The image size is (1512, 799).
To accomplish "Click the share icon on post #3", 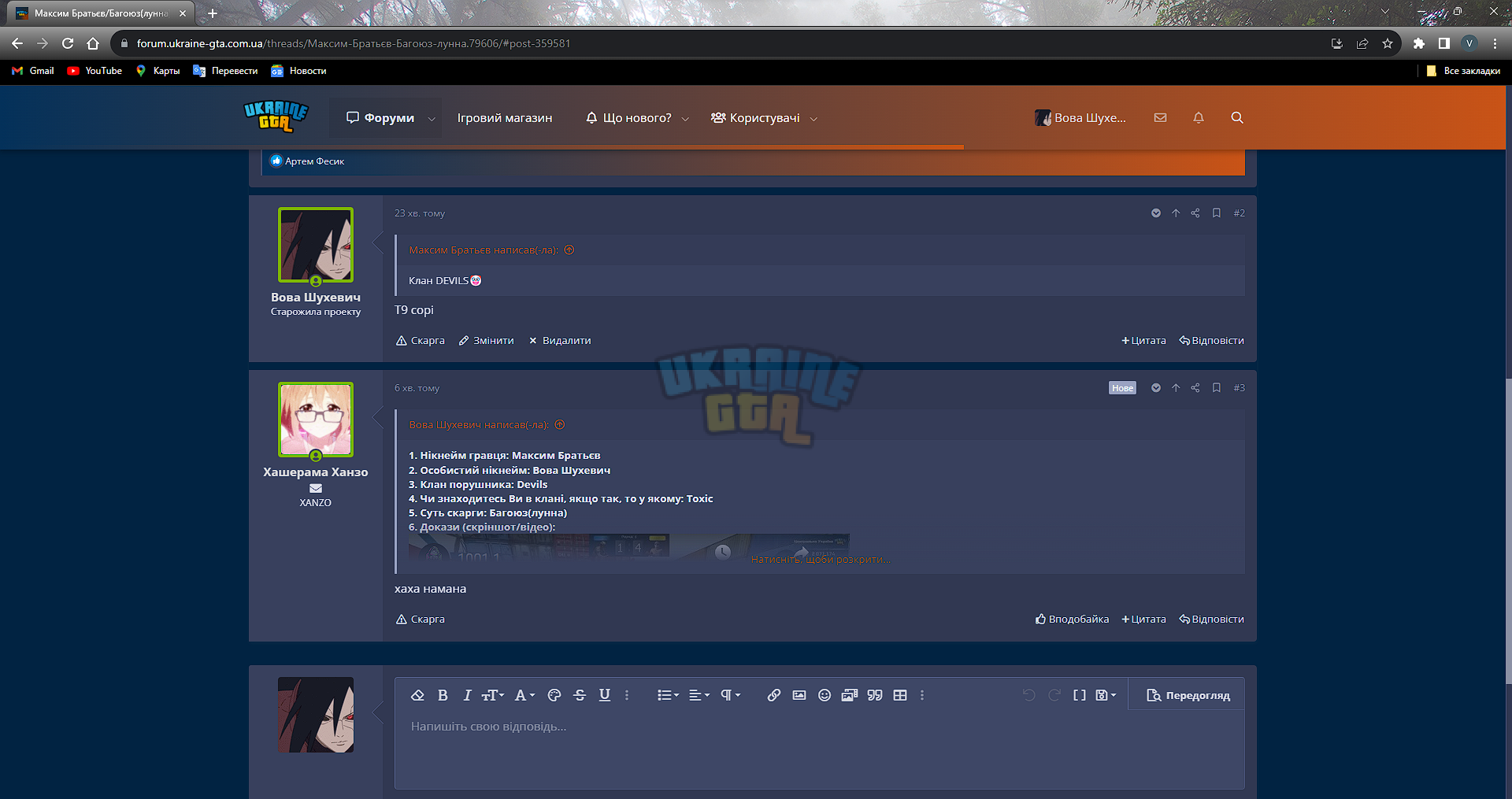I will pos(1195,388).
